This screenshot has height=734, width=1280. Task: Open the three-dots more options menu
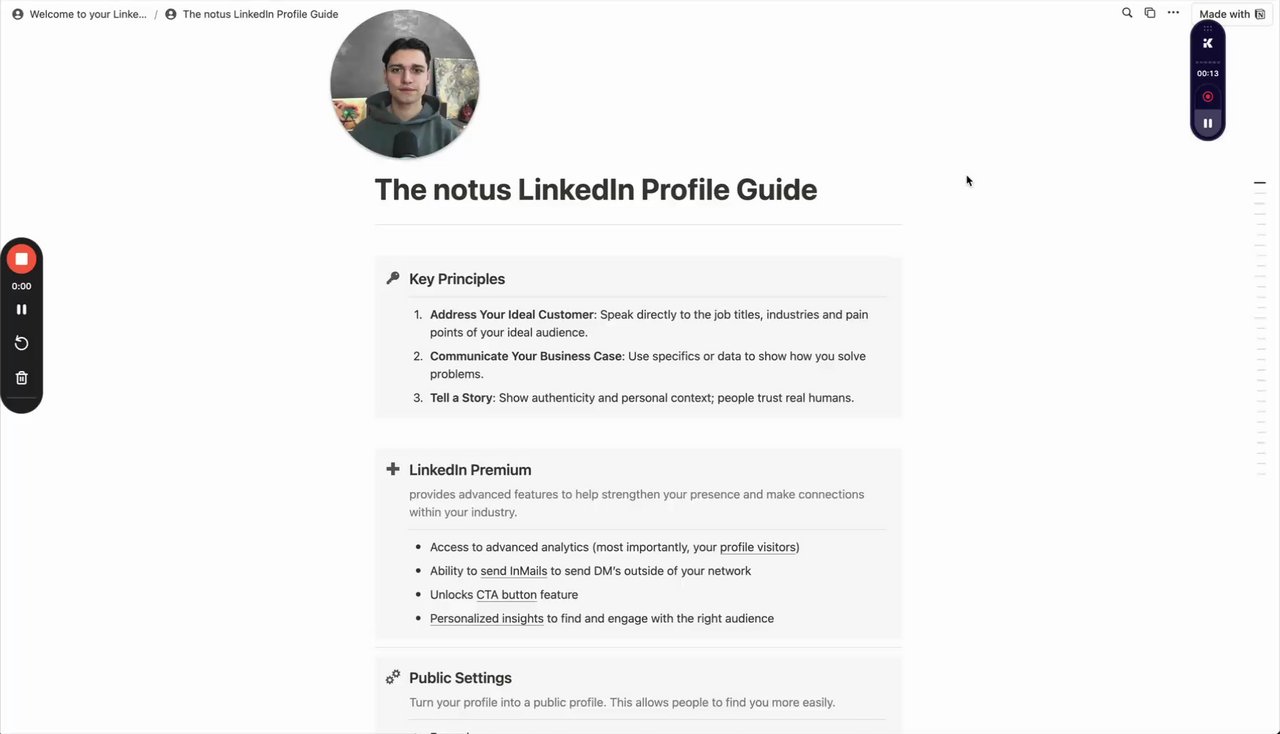tap(1173, 13)
